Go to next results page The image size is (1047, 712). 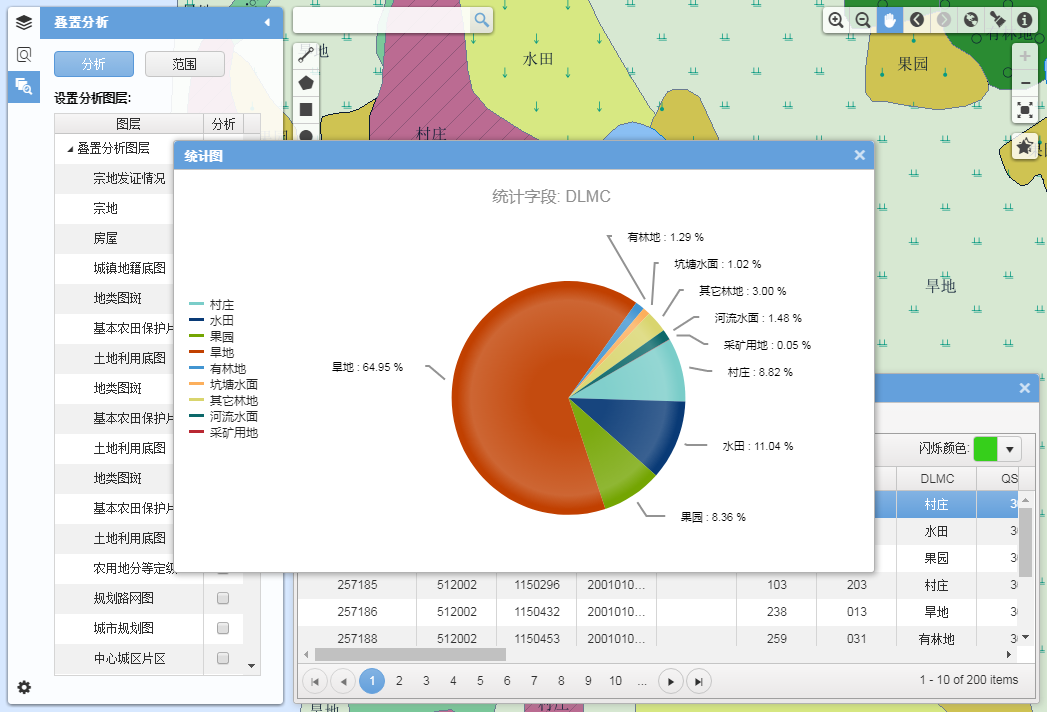point(670,681)
